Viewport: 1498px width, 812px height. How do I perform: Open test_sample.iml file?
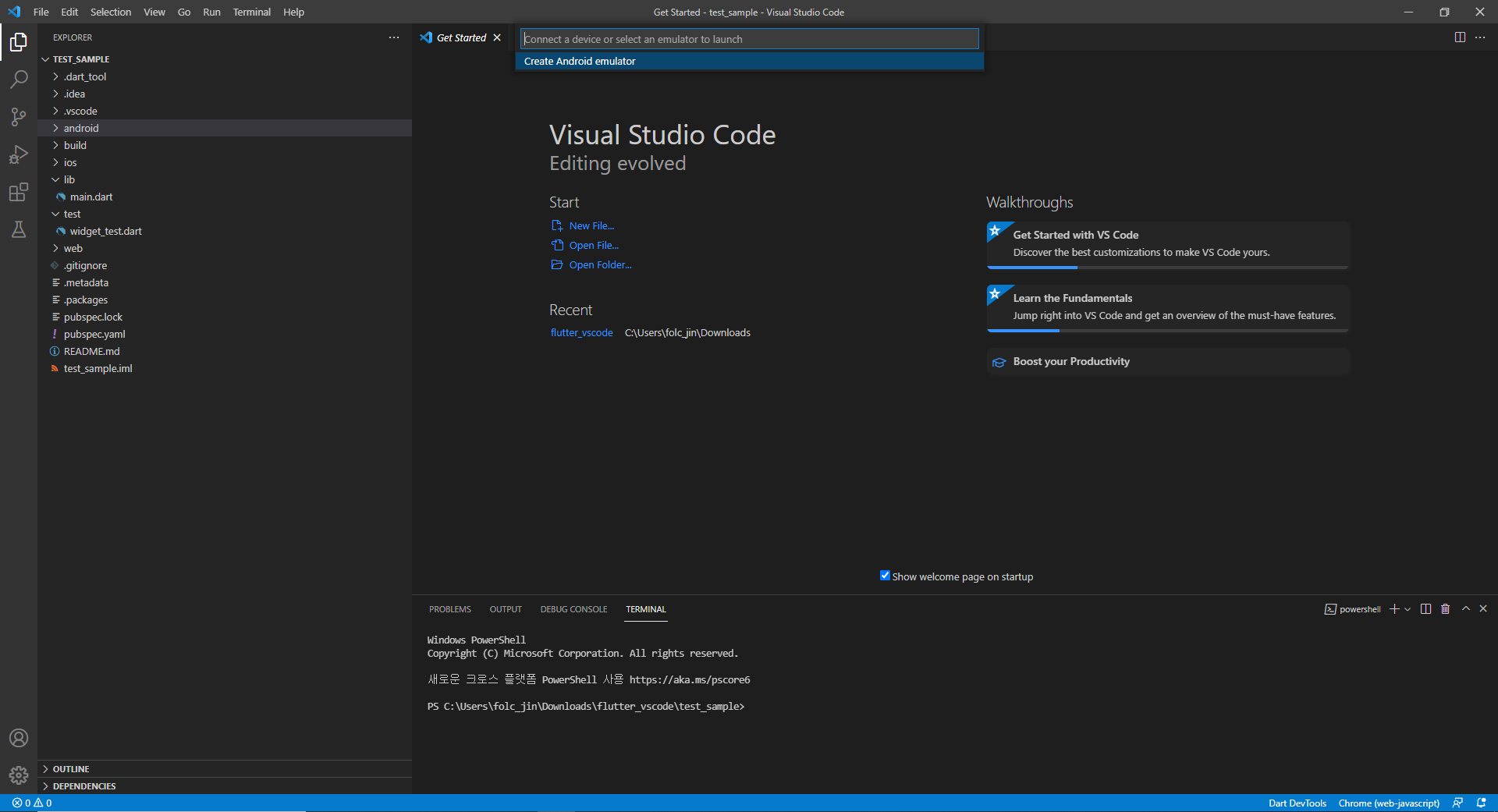pyautogui.click(x=225, y=368)
